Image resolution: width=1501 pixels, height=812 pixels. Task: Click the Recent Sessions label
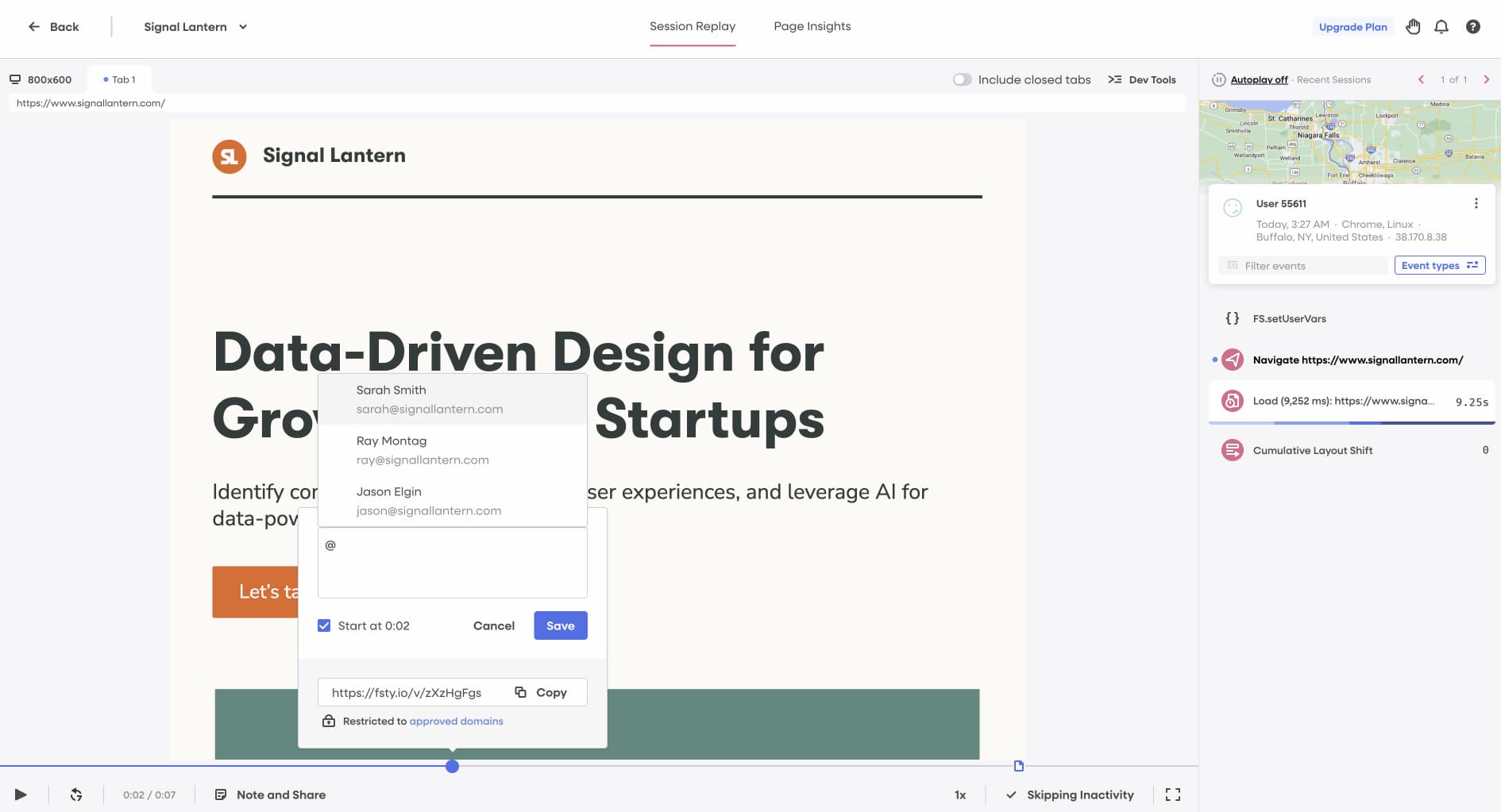(1333, 79)
